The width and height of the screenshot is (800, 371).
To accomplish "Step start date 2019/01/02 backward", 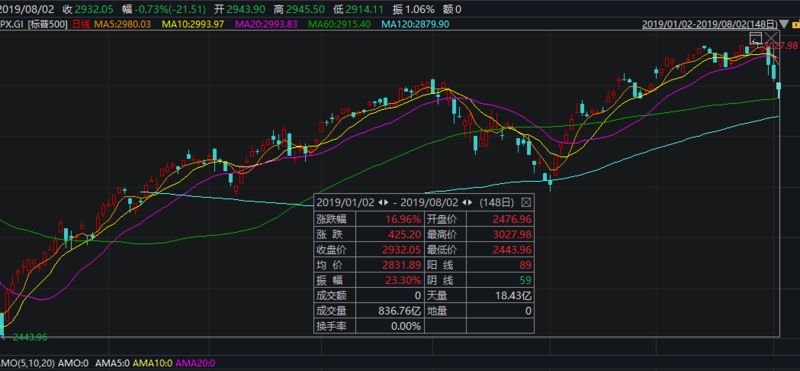I will pos(379,202).
